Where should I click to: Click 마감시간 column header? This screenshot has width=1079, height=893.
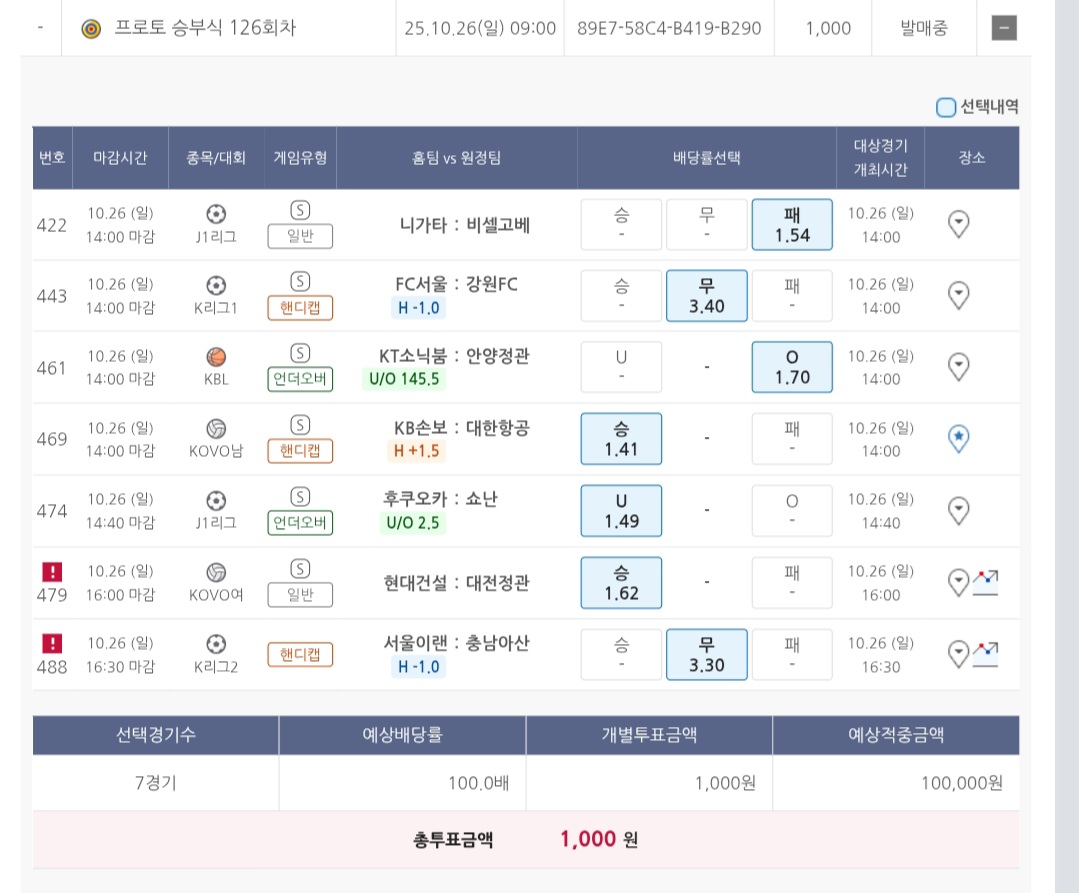tap(120, 157)
